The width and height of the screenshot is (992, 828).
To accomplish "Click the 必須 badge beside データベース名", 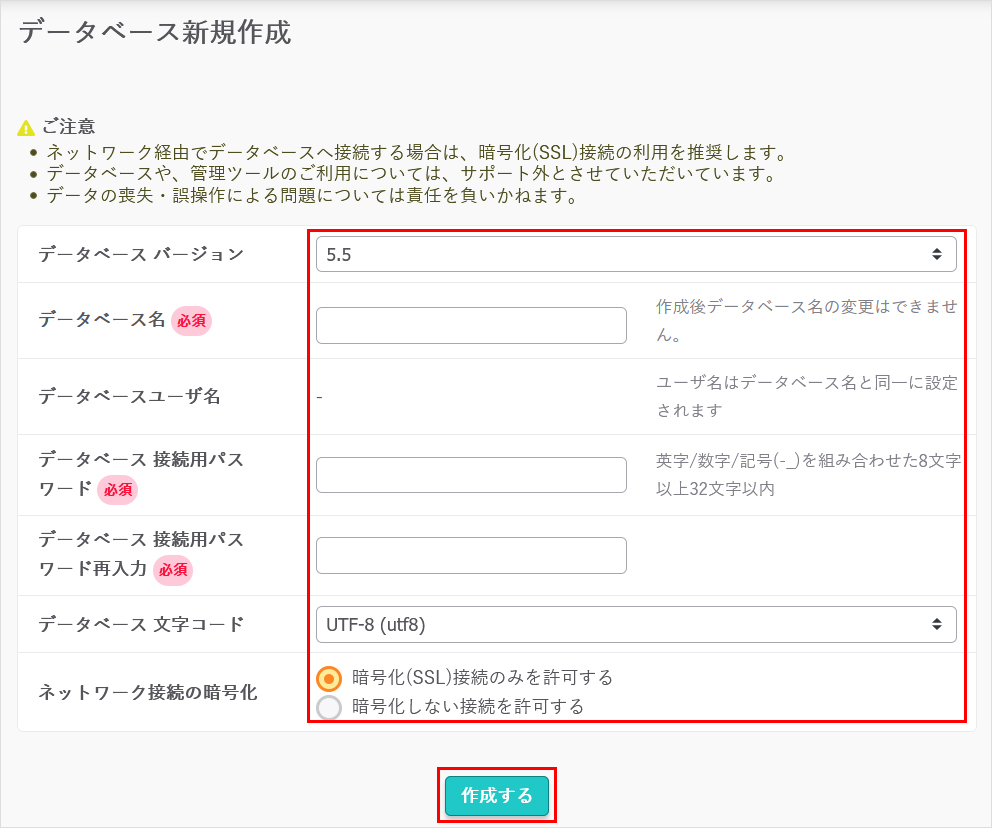I will (x=192, y=321).
